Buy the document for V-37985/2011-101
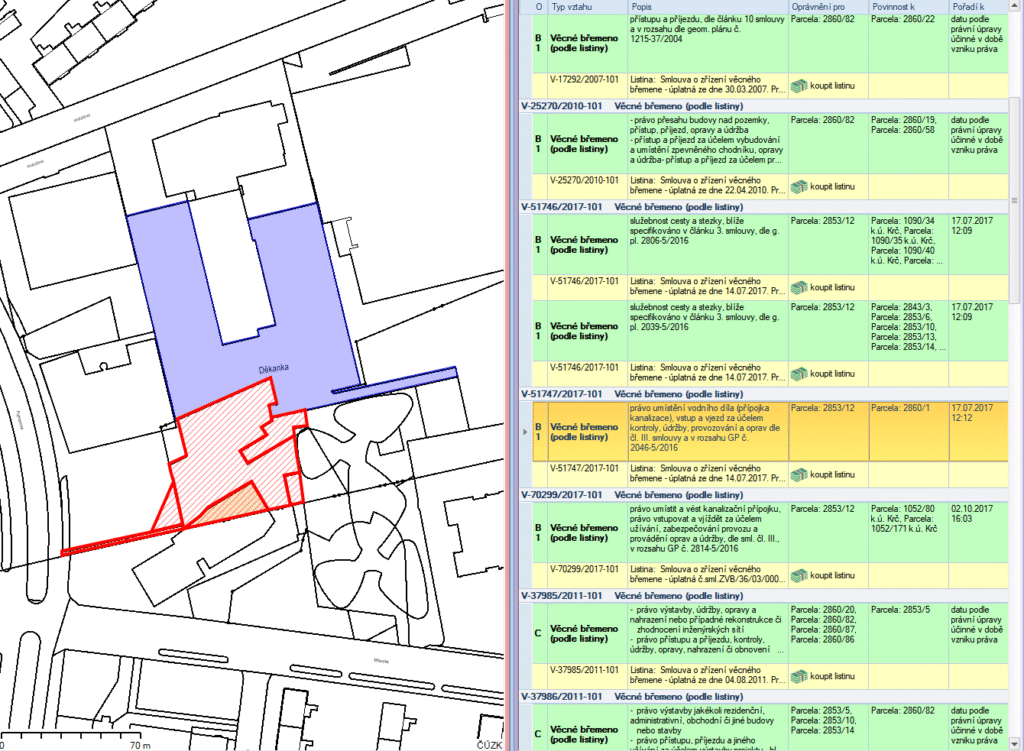Image resolution: width=1024 pixels, height=751 pixels. click(799, 677)
